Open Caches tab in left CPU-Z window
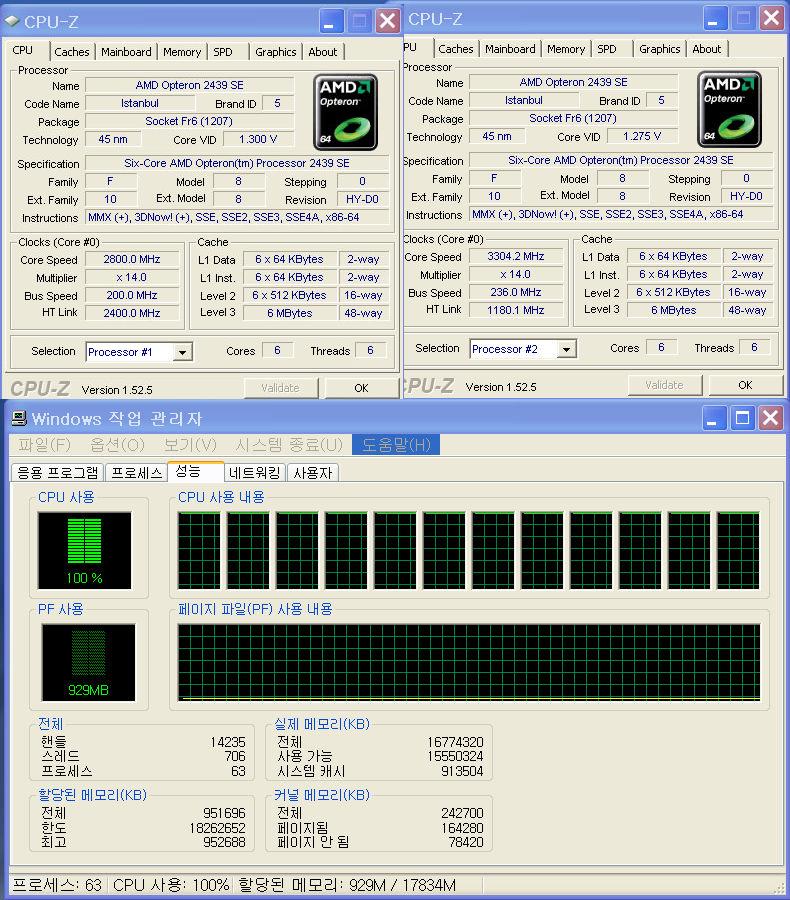The image size is (790, 900). [x=72, y=52]
